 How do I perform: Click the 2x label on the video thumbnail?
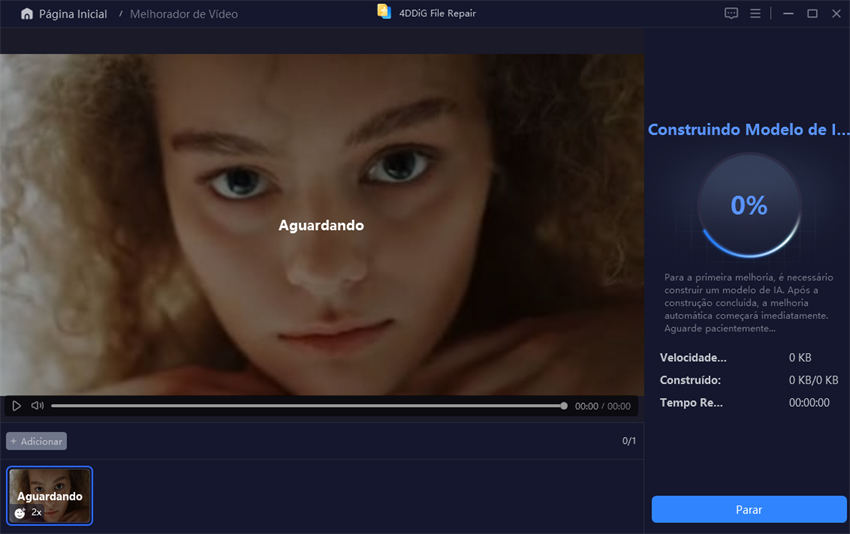coord(36,512)
